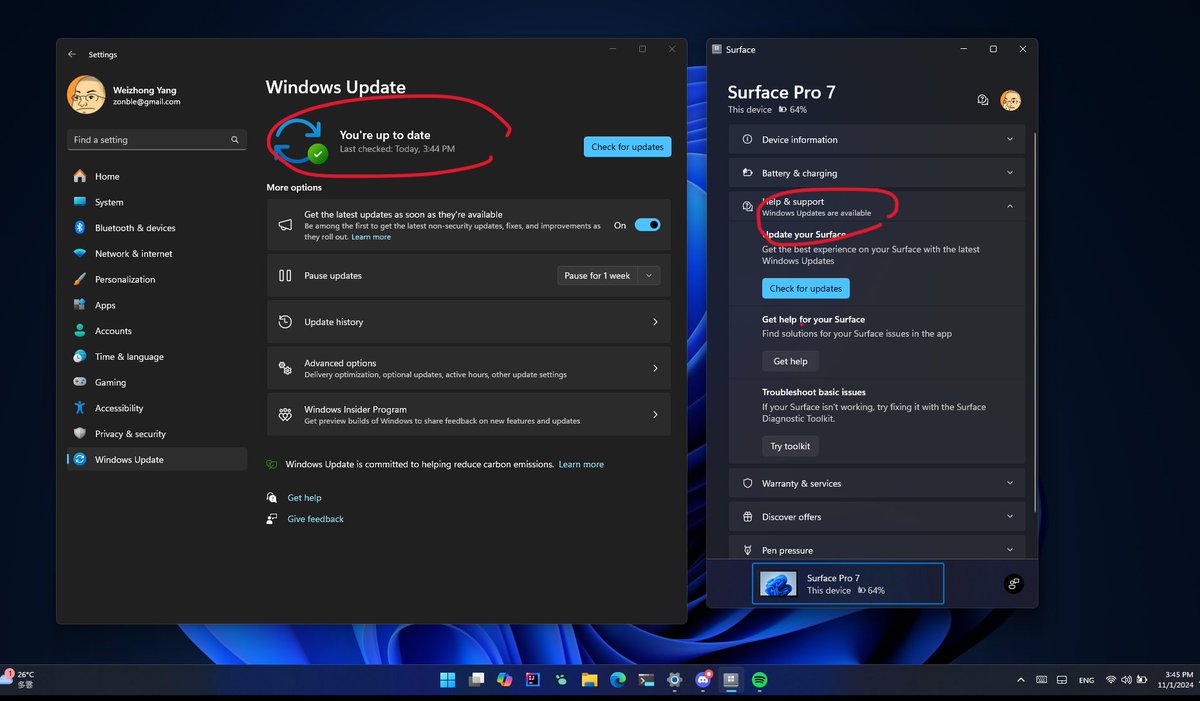Open the Give feedback link
The height and width of the screenshot is (701, 1200).
pyautogui.click(x=315, y=519)
